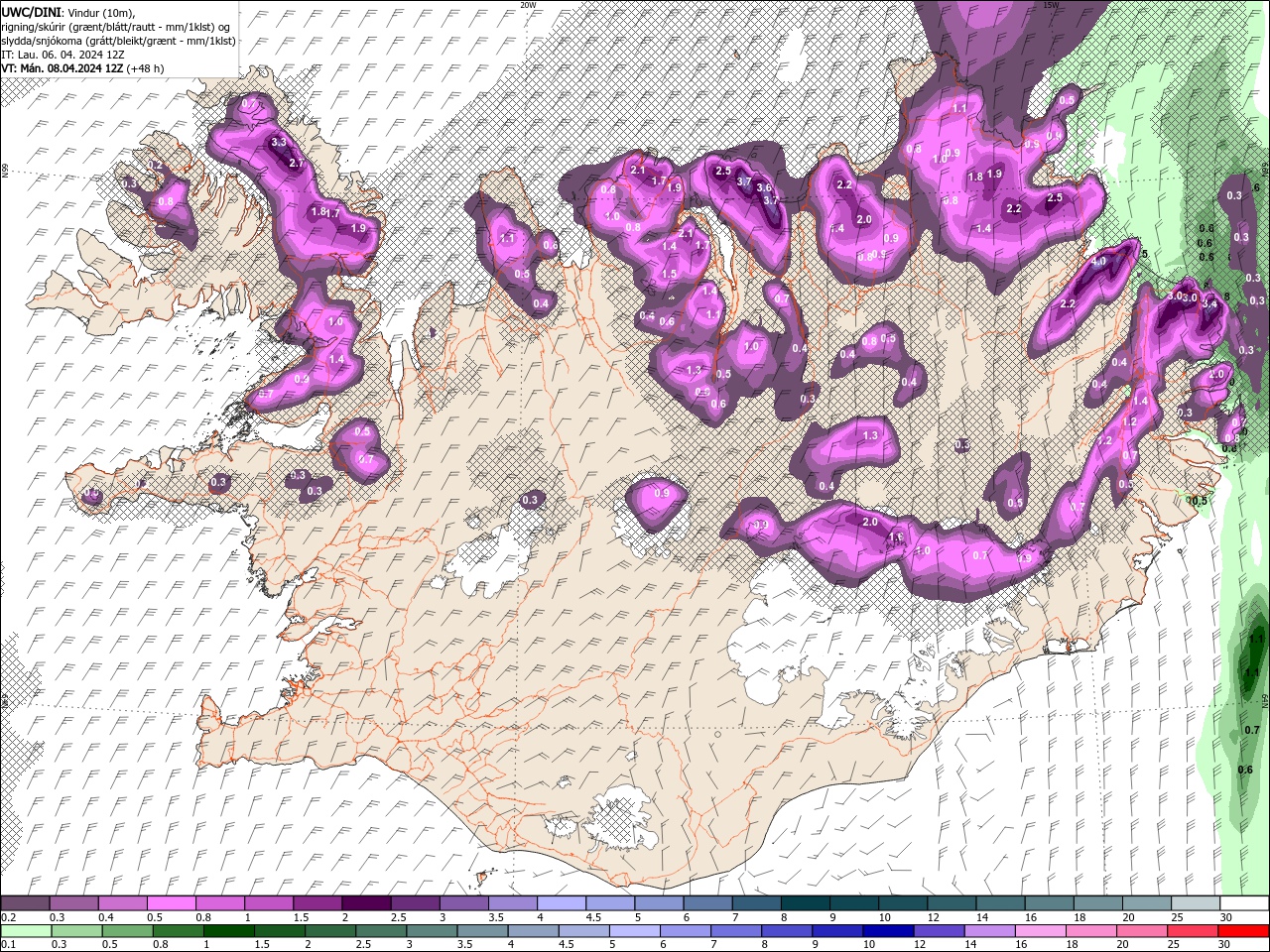Click the dark teal 9 swatch in the top legend row
Screen dimensions: 1270x952
point(854,903)
